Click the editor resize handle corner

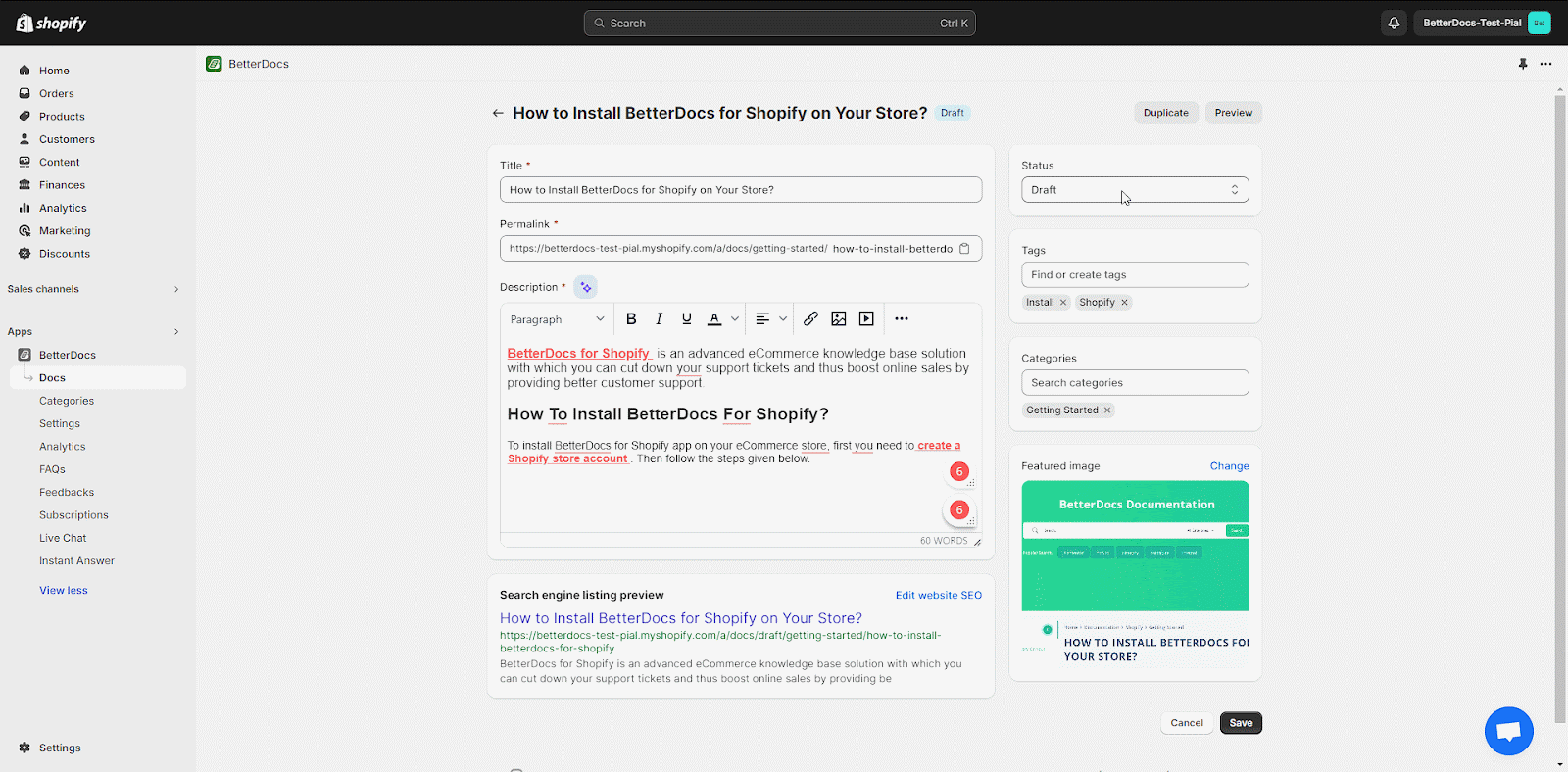click(x=977, y=542)
